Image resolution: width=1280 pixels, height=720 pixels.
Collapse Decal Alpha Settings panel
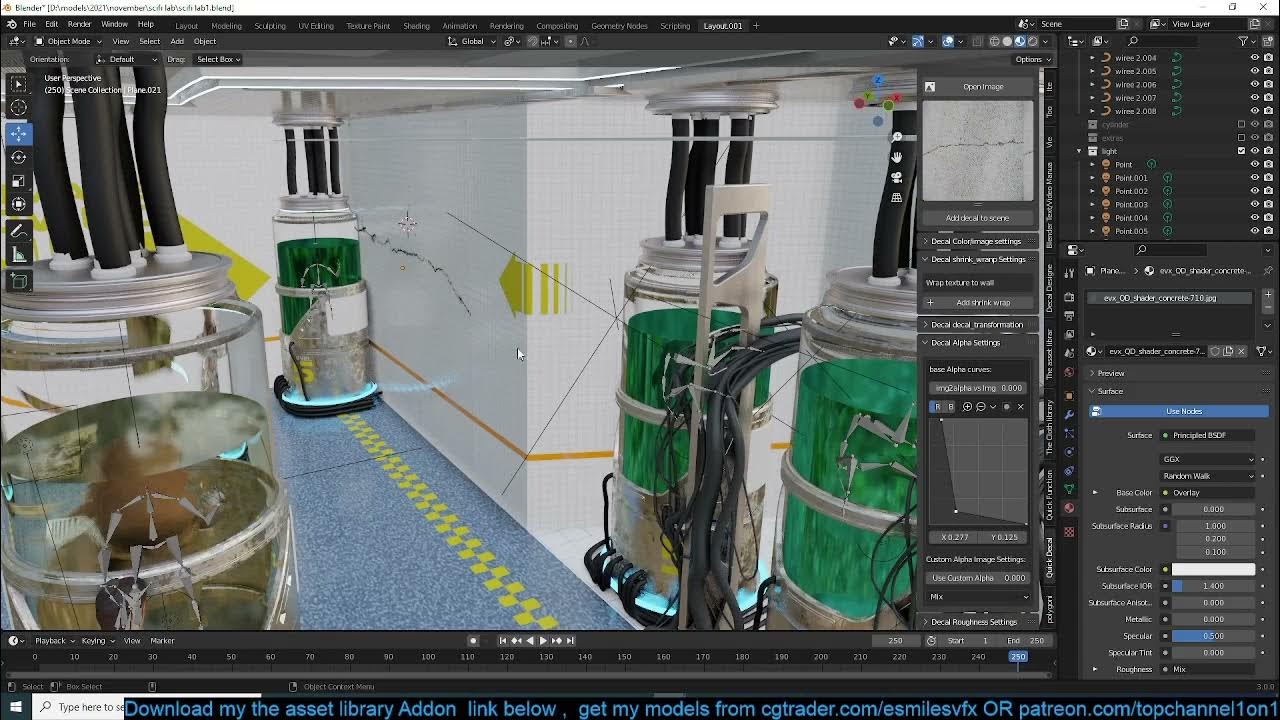click(977, 342)
